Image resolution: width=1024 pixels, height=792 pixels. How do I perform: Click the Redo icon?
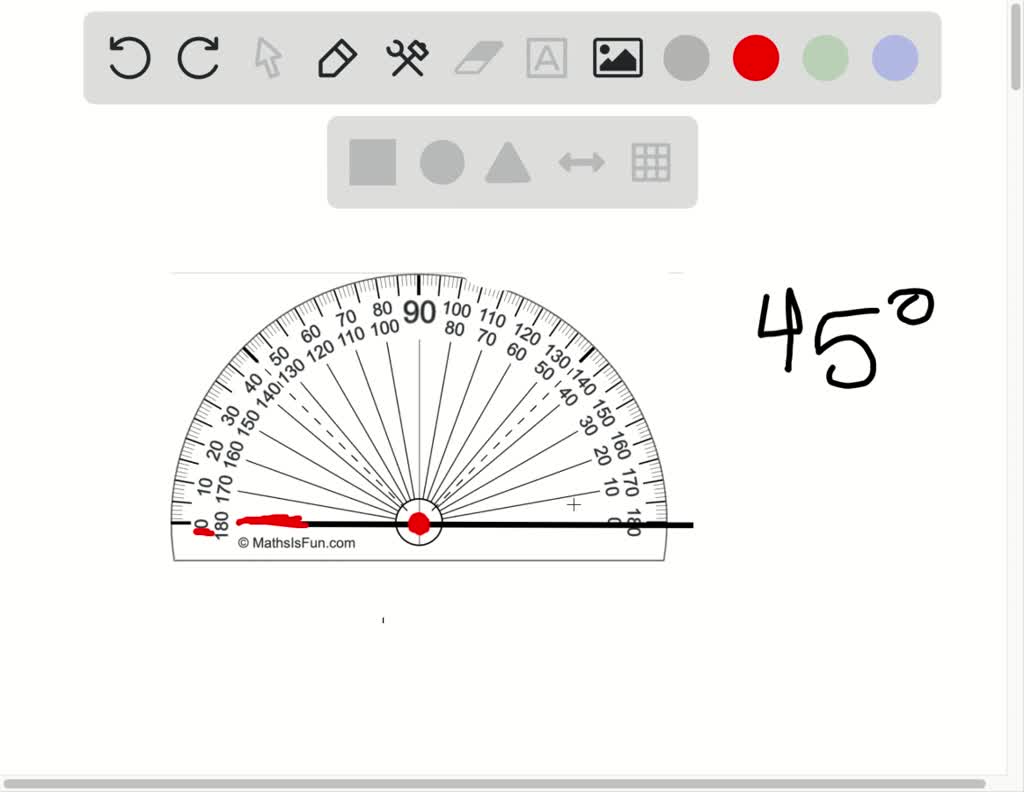pos(197,57)
